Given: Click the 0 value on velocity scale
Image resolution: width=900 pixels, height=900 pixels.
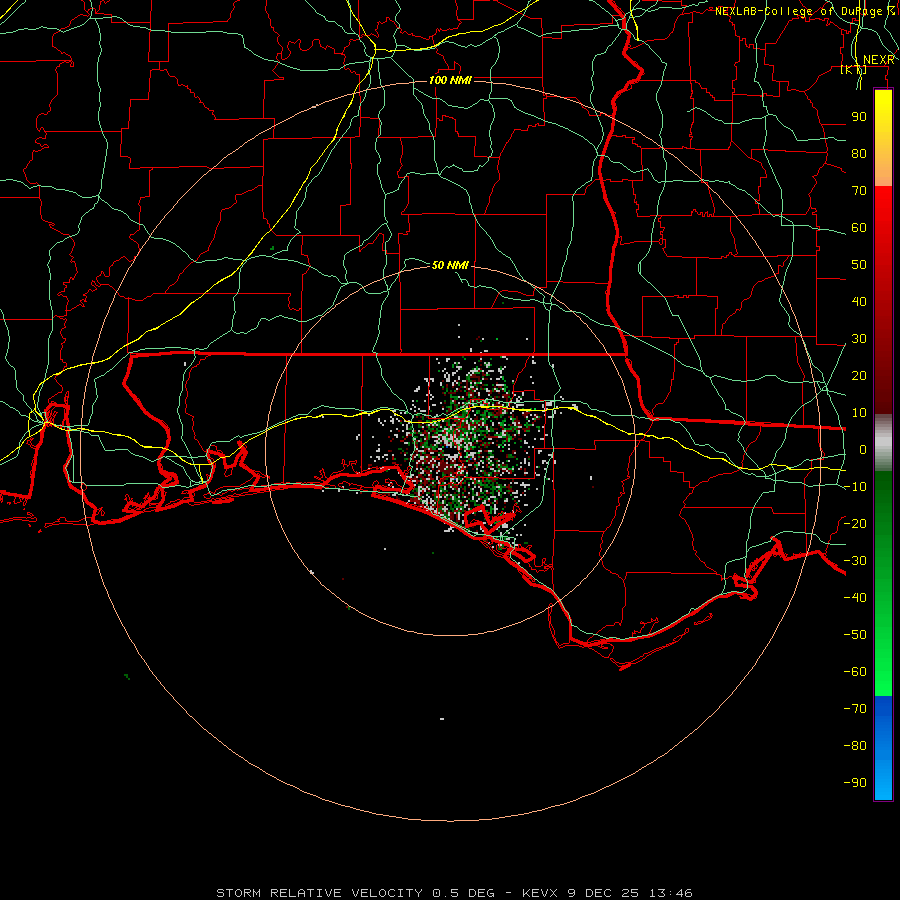Looking at the screenshot, I should [x=863, y=450].
